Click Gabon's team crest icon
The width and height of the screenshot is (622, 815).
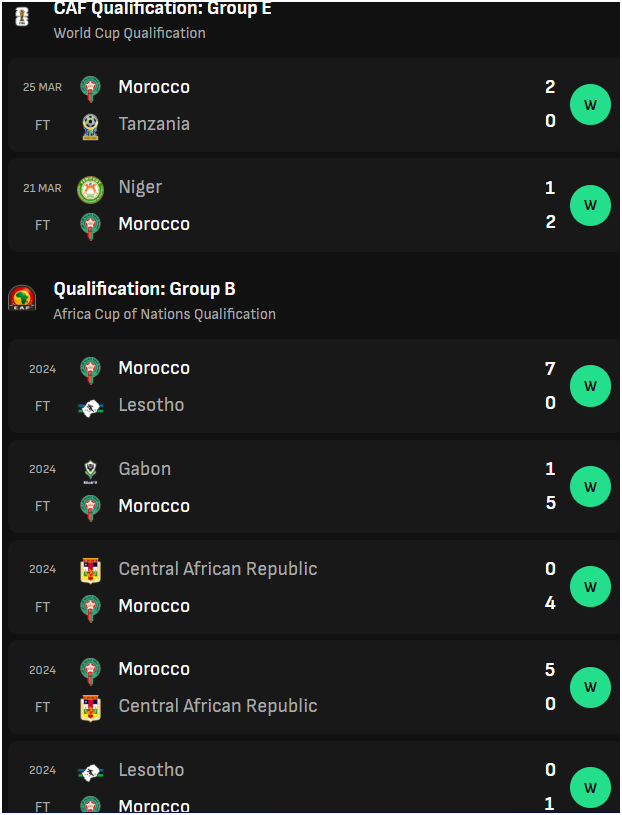90,472
